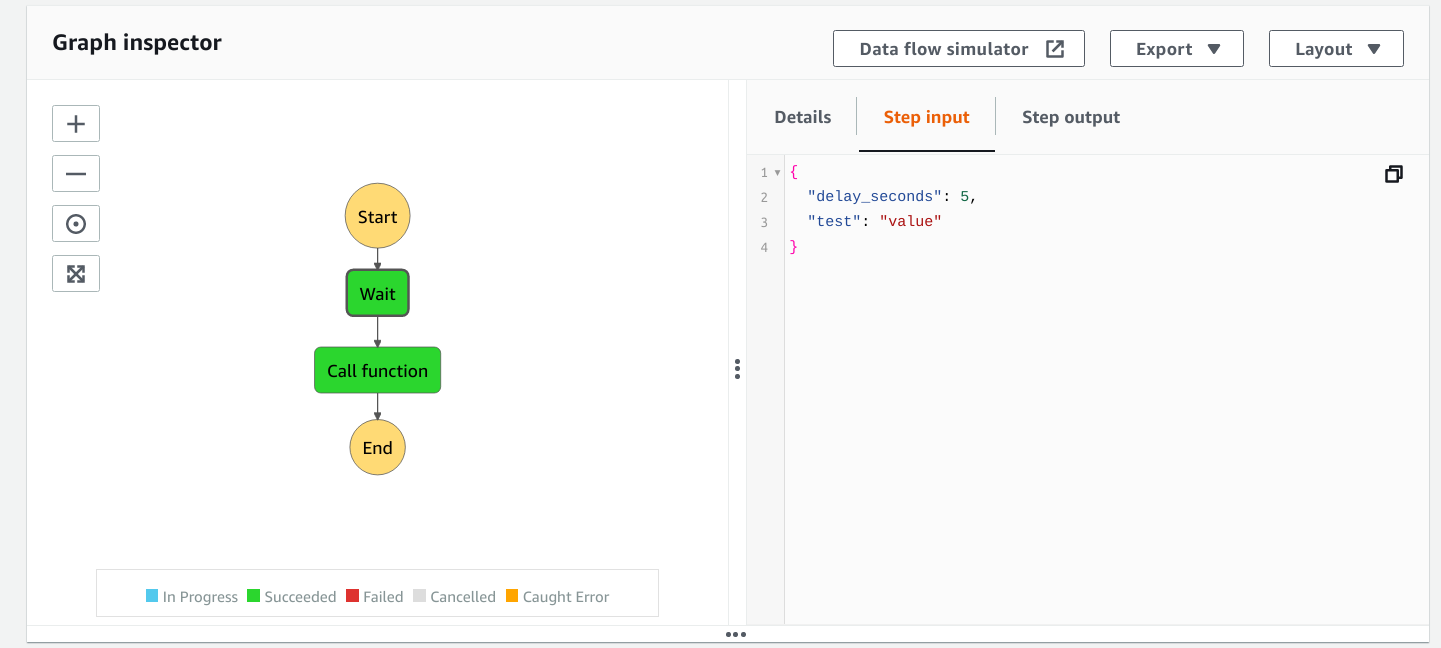This screenshot has height=648, width=1441.
Task: Click the zoom out icon
Action: (76, 173)
